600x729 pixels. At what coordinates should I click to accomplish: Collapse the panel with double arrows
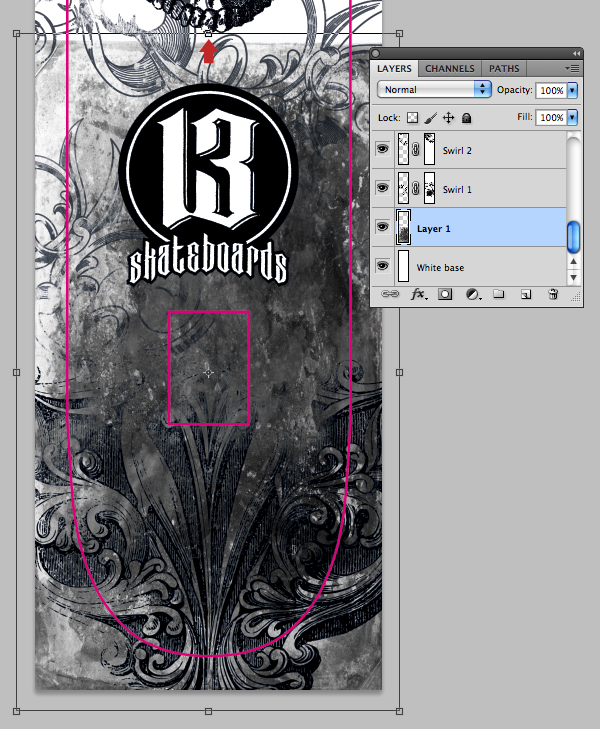pyautogui.click(x=576, y=53)
